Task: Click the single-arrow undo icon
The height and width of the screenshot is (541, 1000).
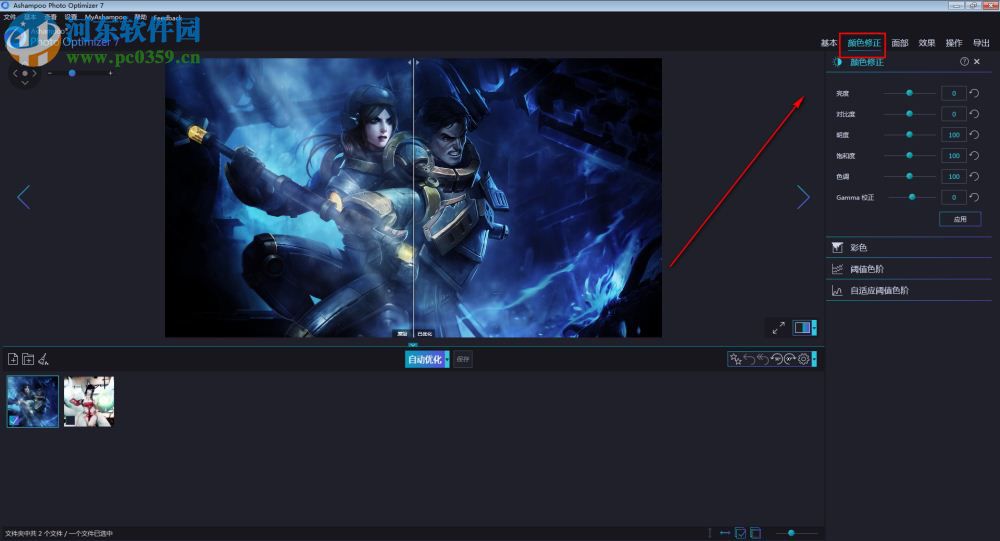Action: [749, 359]
